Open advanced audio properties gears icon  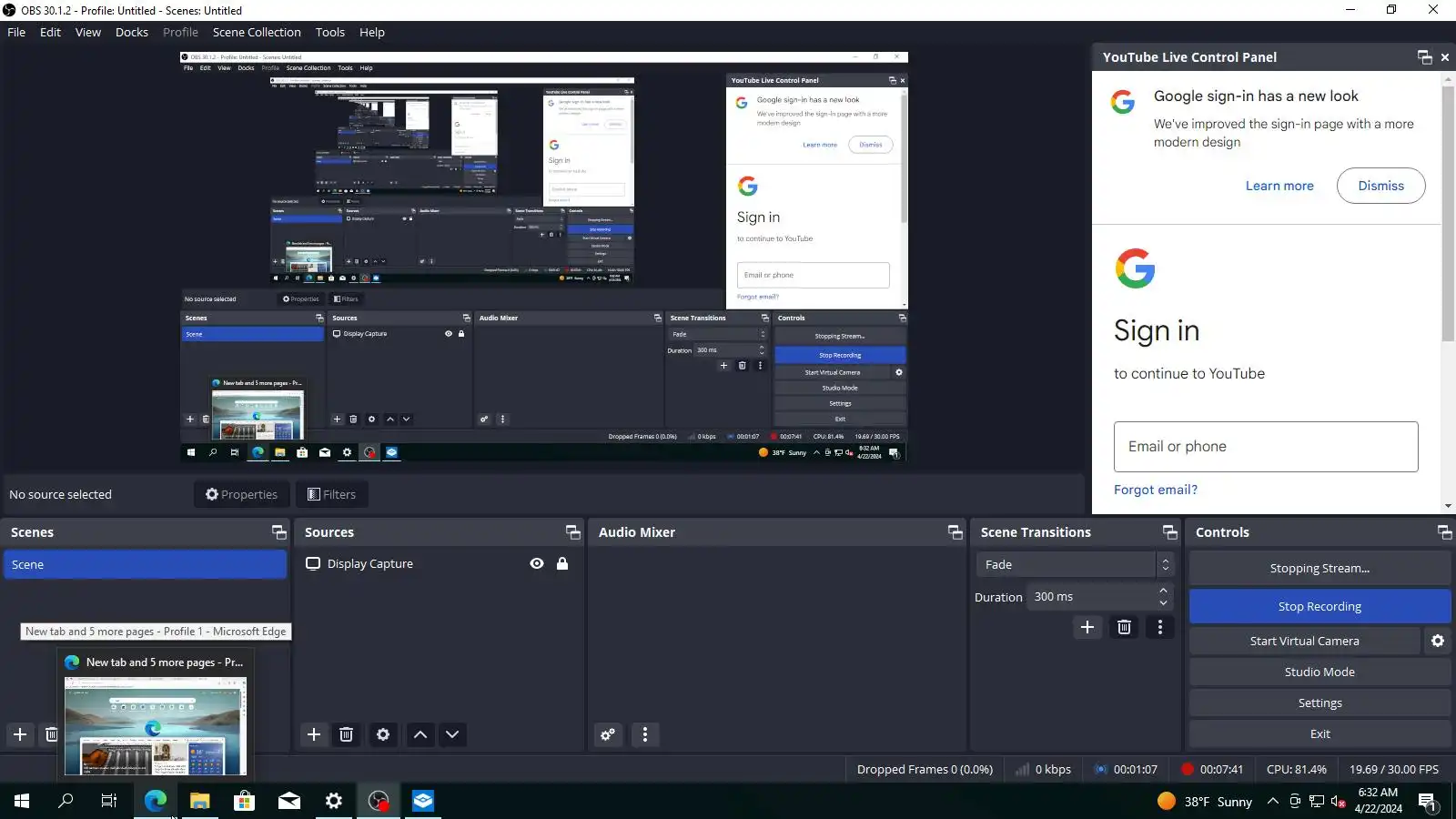click(x=608, y=734)
